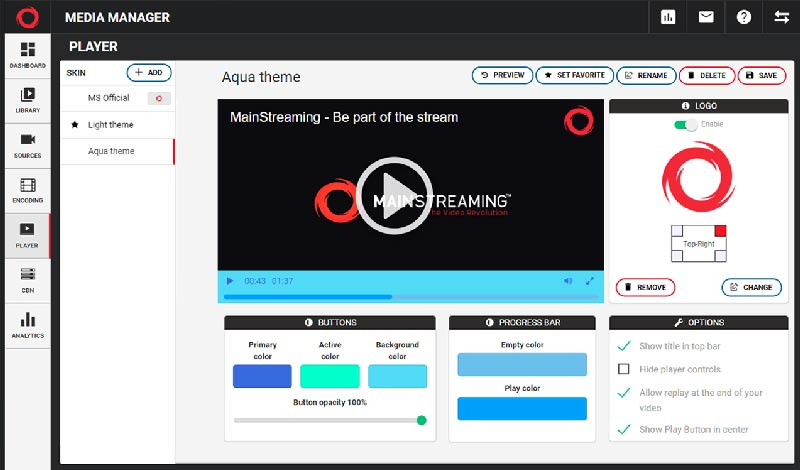Open the help question mark icon

[x=744, y=17]
